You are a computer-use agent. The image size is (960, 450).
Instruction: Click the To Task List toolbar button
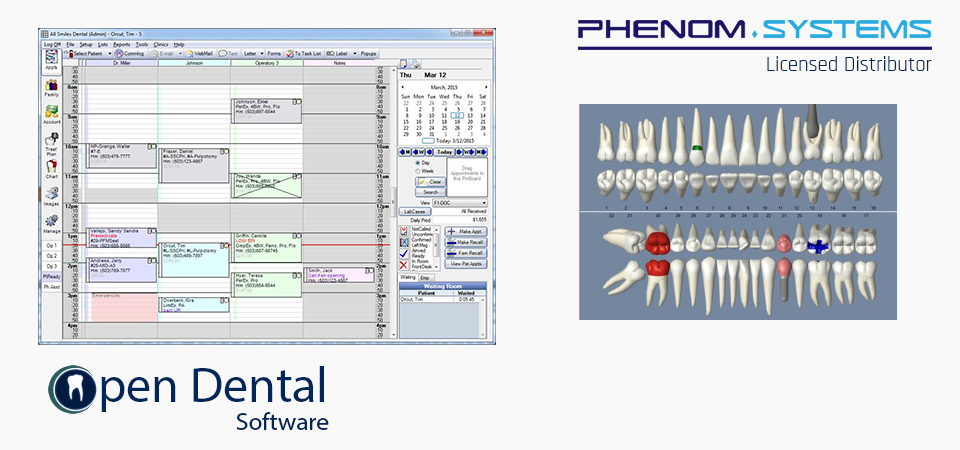tap(303, 53)
